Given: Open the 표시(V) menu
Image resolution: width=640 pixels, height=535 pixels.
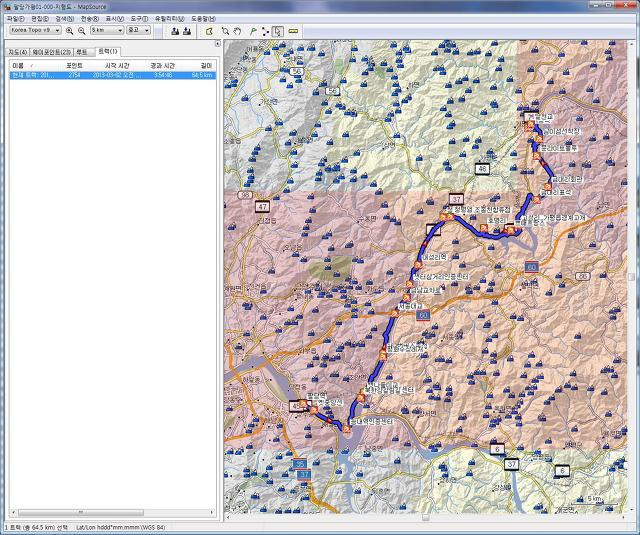Looking at the screenshot, I should [114, 19].
